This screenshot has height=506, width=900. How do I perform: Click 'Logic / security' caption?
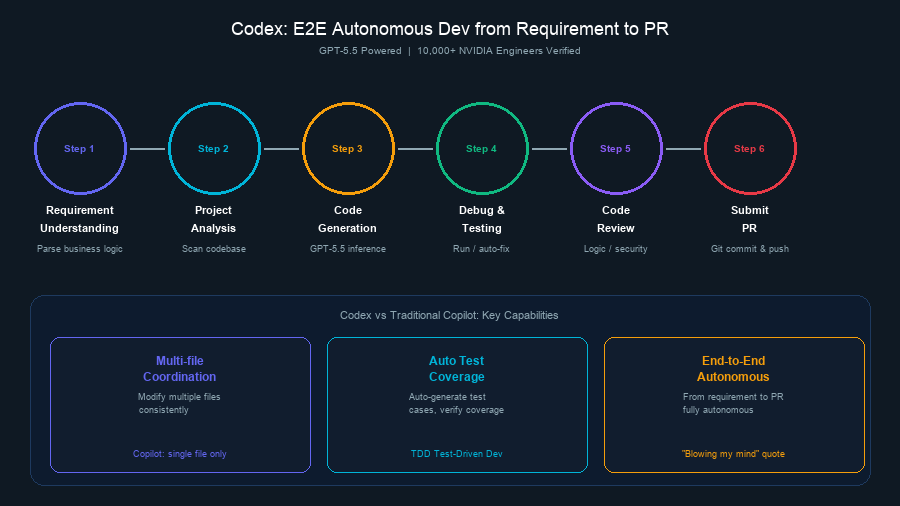[x=615, y=248]
